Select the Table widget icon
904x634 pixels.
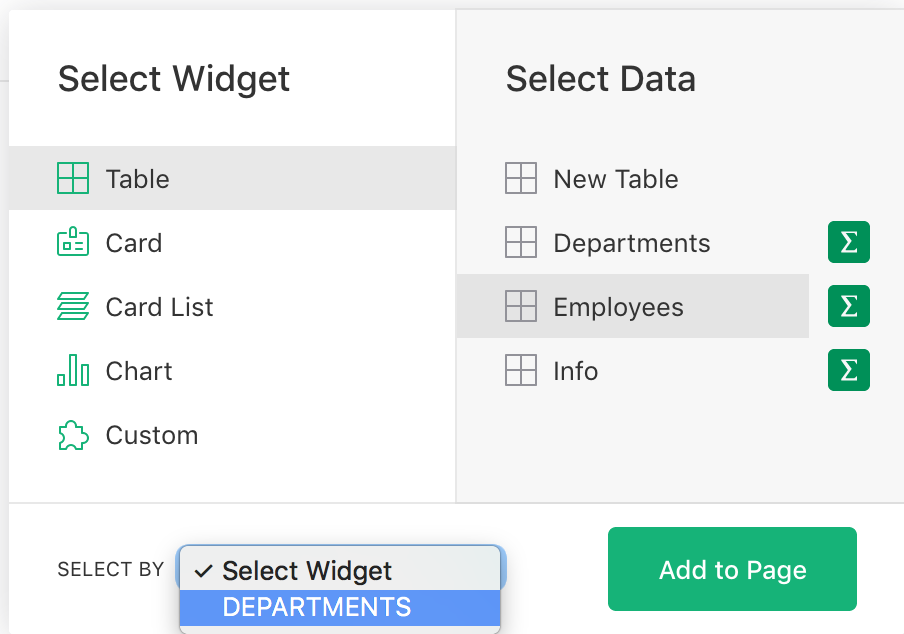tap(73, 178)
